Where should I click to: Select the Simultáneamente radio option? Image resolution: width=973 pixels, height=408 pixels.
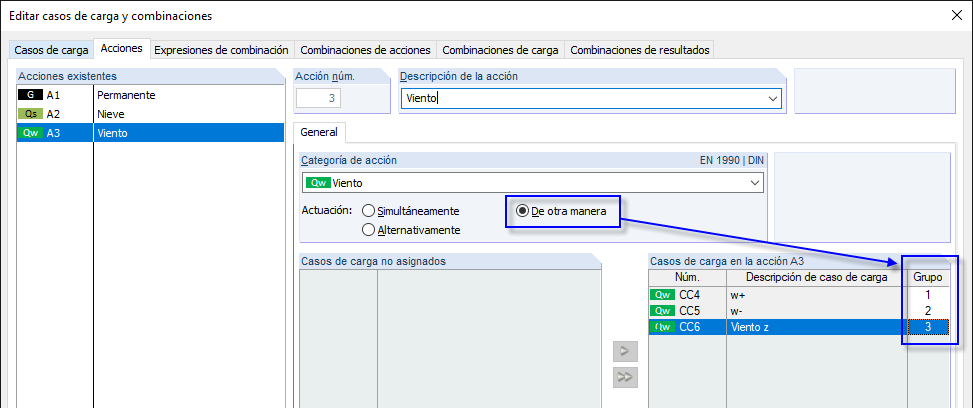click(369, 211)
